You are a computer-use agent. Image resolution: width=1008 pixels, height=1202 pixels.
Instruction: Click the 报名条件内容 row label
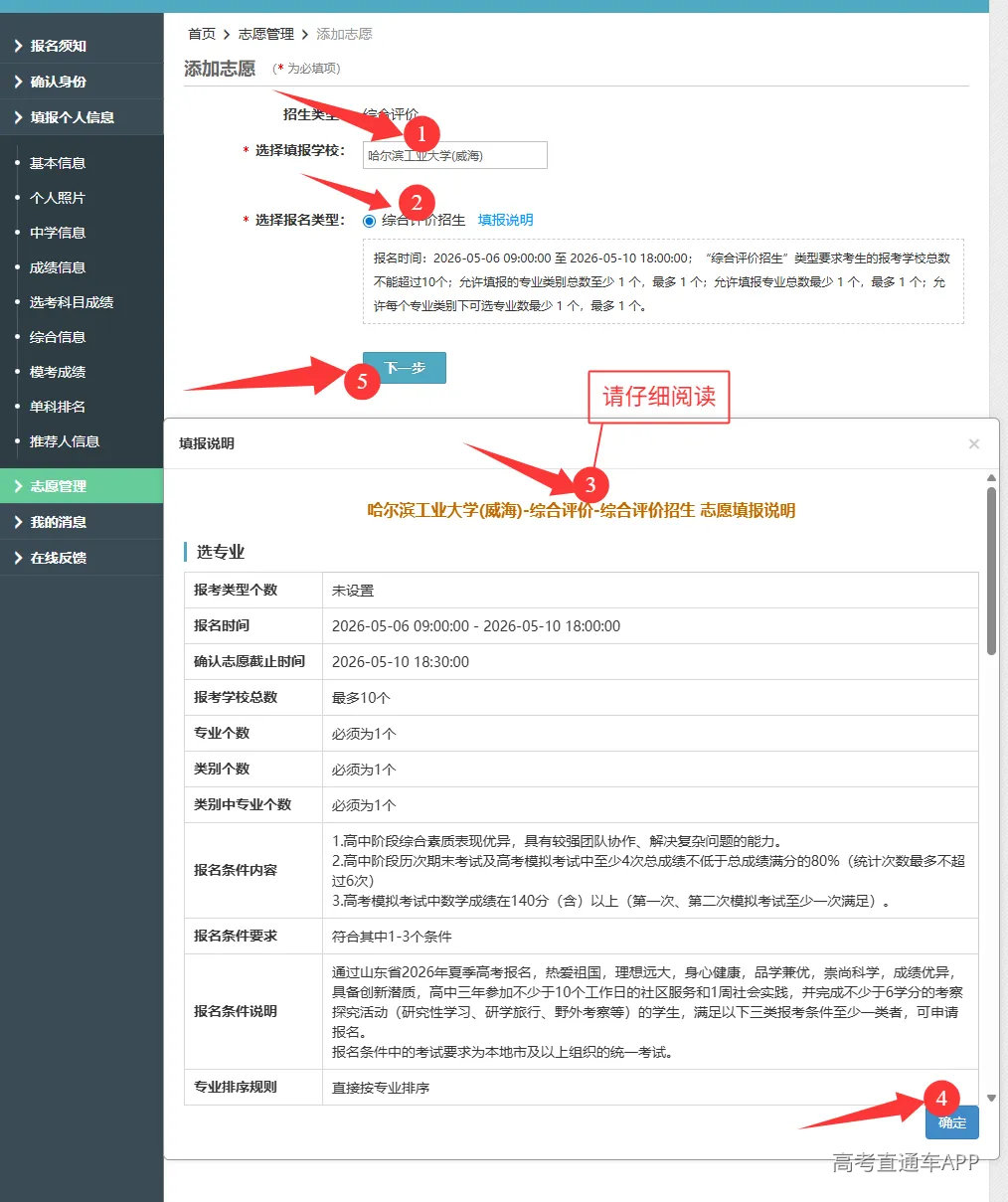tap(236, 870)
